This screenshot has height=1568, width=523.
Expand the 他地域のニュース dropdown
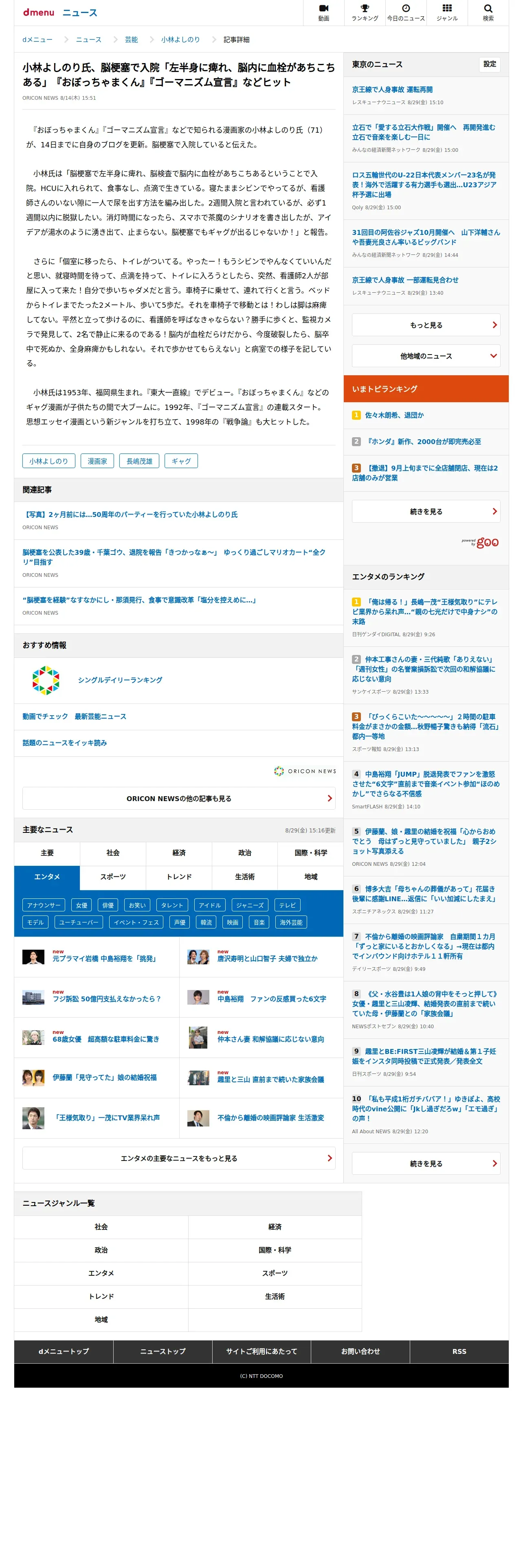(426, 355)
